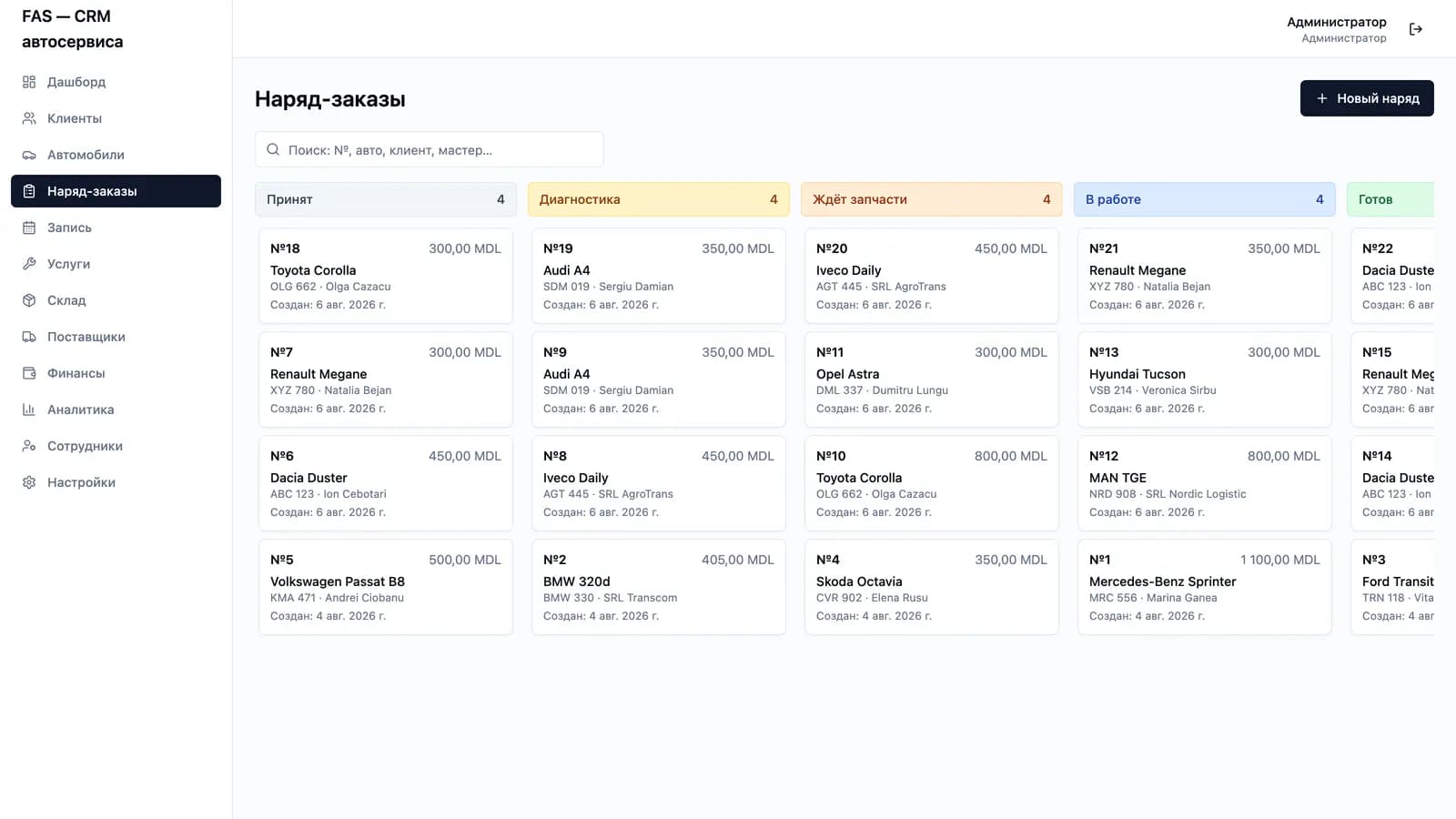This screenshot has width=1456, height=819.
Task: Click 'NRD 908 · SRL Nordic Logistic' text
Action: (x=1168, y=494)
